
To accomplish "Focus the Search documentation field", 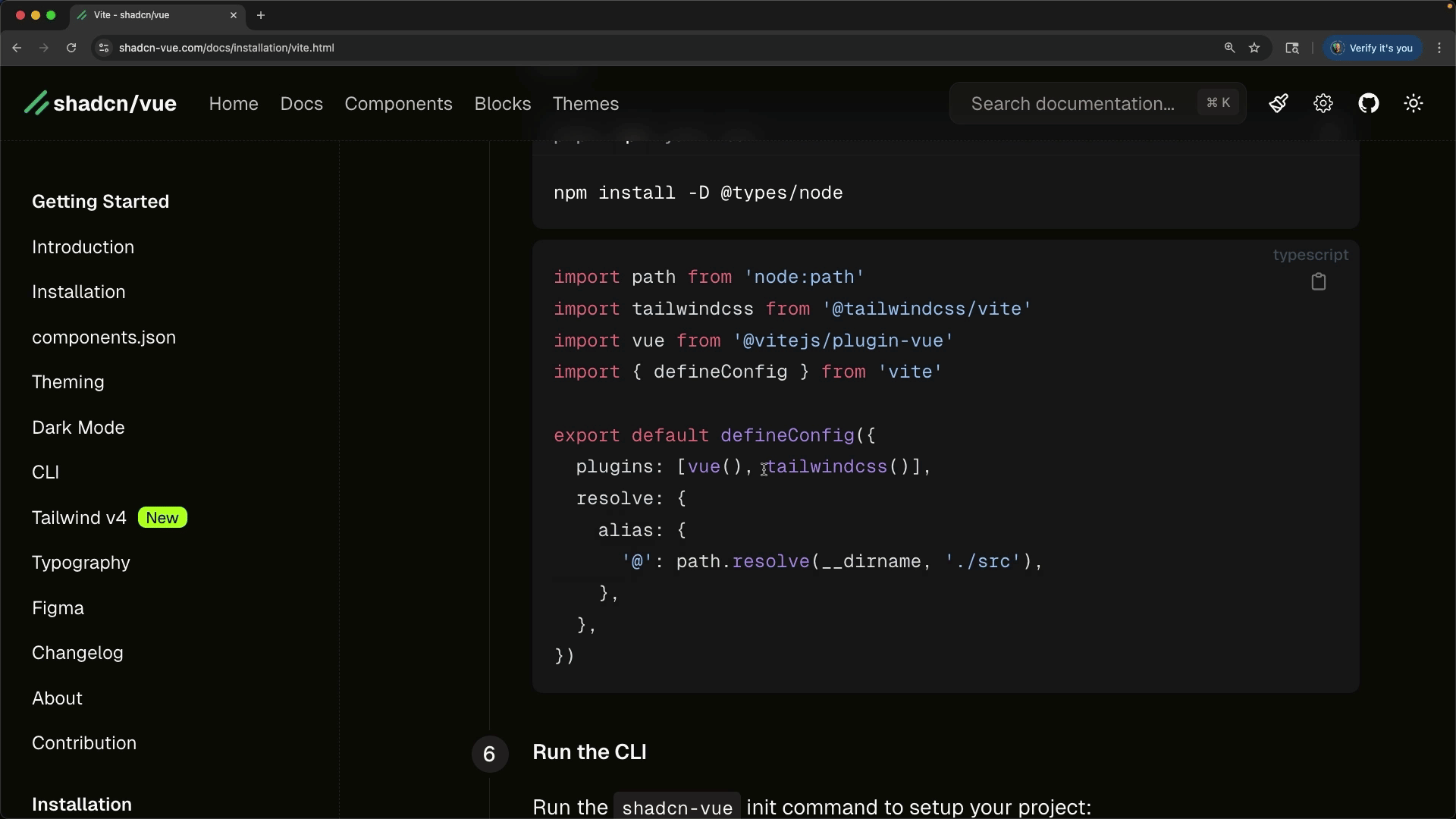I will (x=1097, y=103).
